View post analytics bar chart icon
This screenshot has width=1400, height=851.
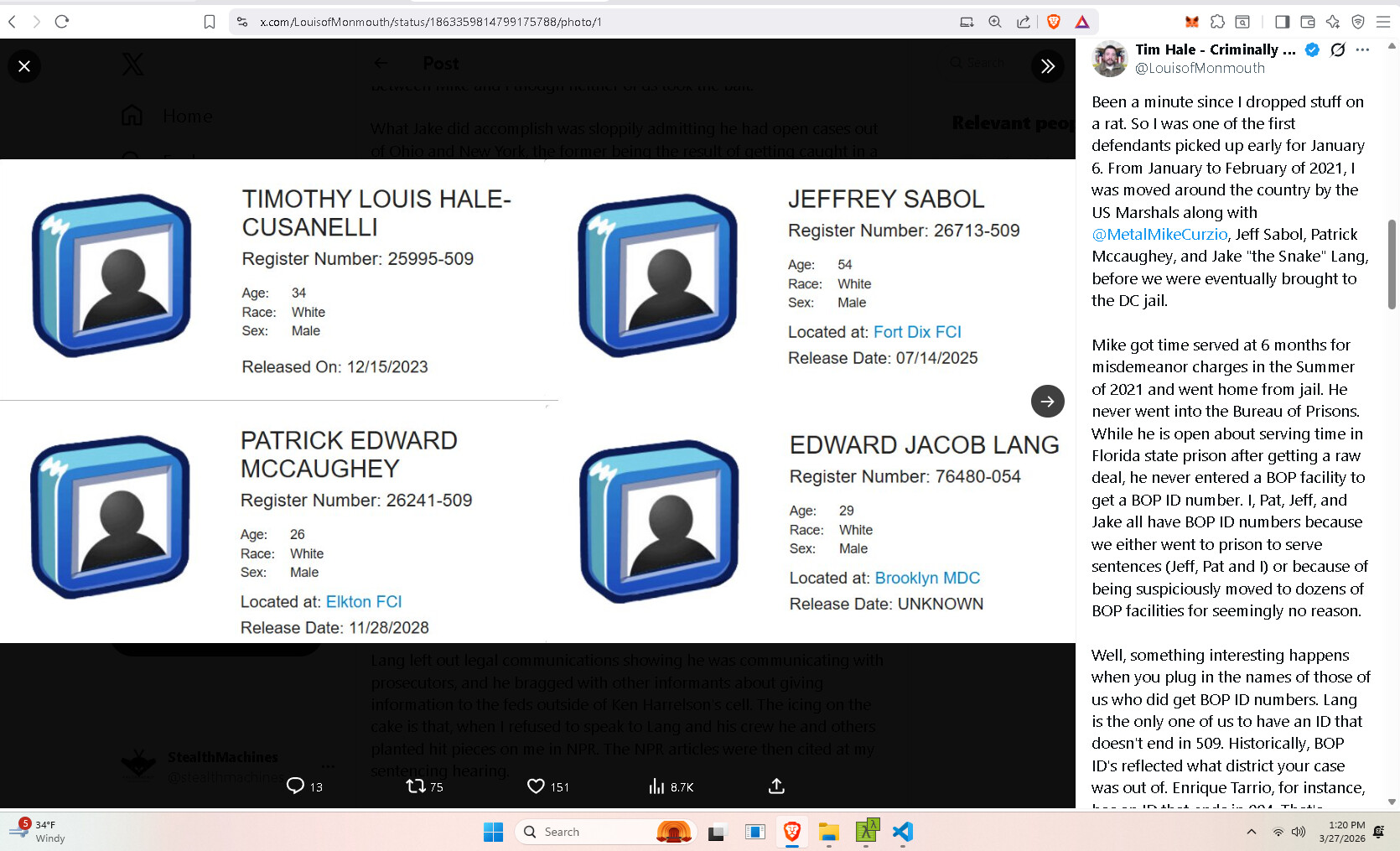(656, 786)
